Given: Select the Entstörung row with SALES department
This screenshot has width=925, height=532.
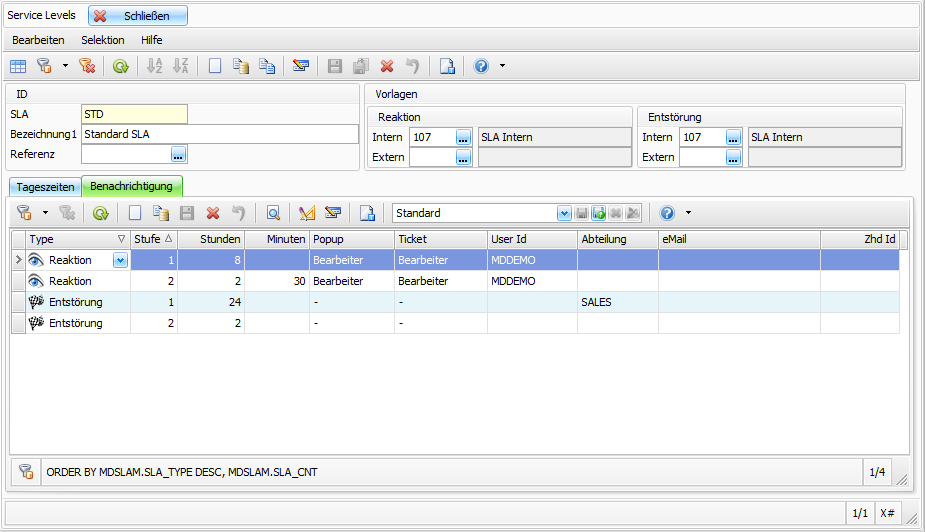Looking at the screenshot, I should pos(400,302).
